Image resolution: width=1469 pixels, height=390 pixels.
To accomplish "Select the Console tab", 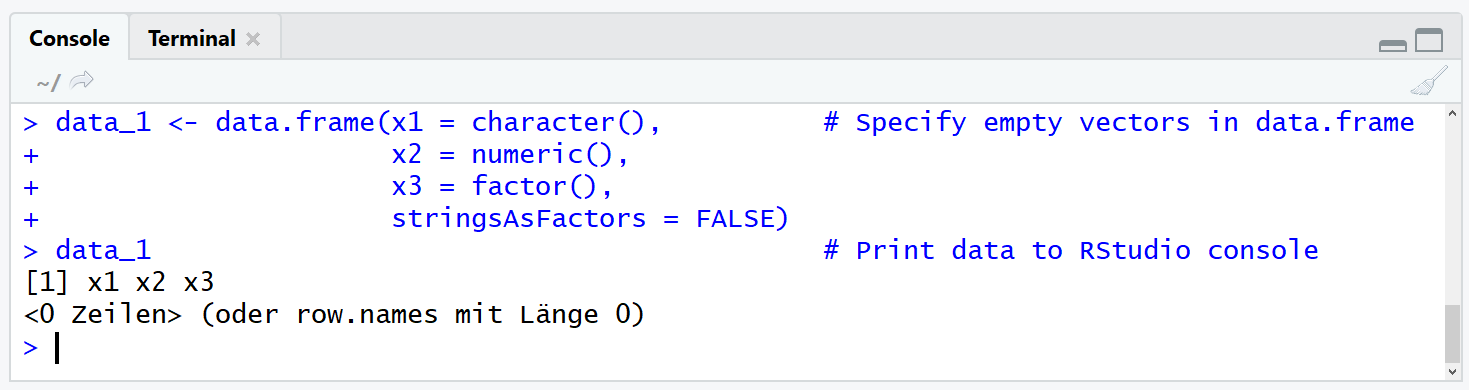I will point(69,39).
